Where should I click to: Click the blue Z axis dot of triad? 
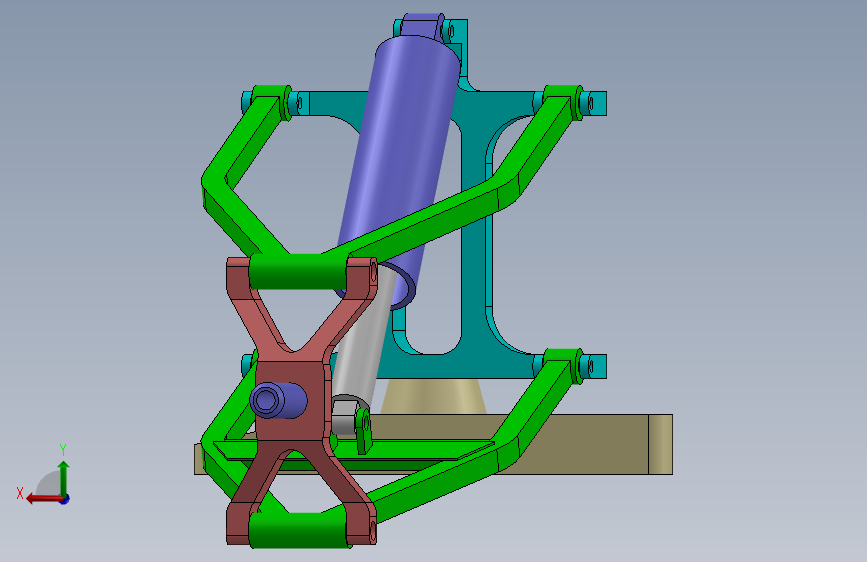pos(65,499)
